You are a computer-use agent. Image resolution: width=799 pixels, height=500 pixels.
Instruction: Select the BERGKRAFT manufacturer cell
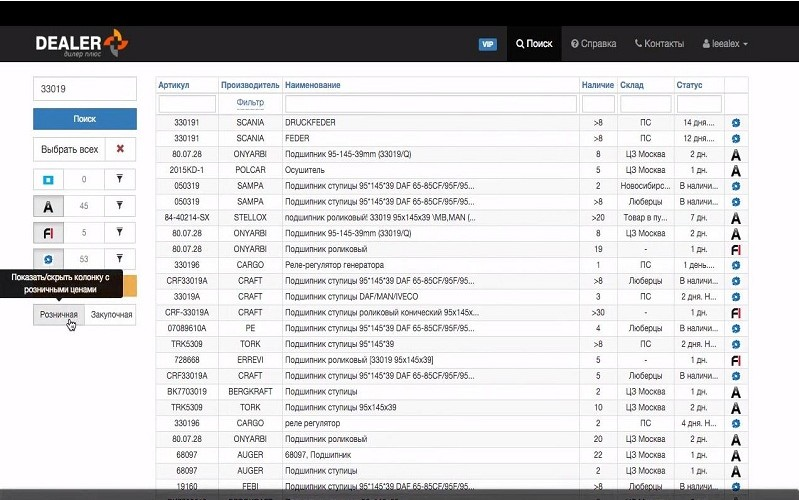click(x=250, y=391)
